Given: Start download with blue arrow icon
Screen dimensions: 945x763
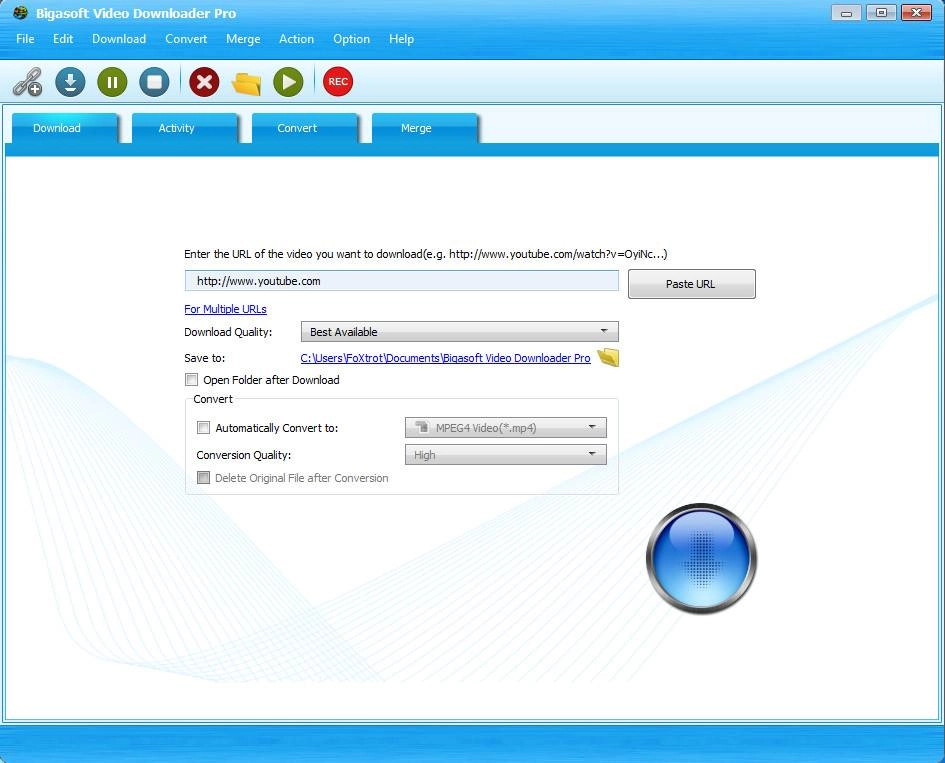Looking at the screenshot, I should pos(71,82).
